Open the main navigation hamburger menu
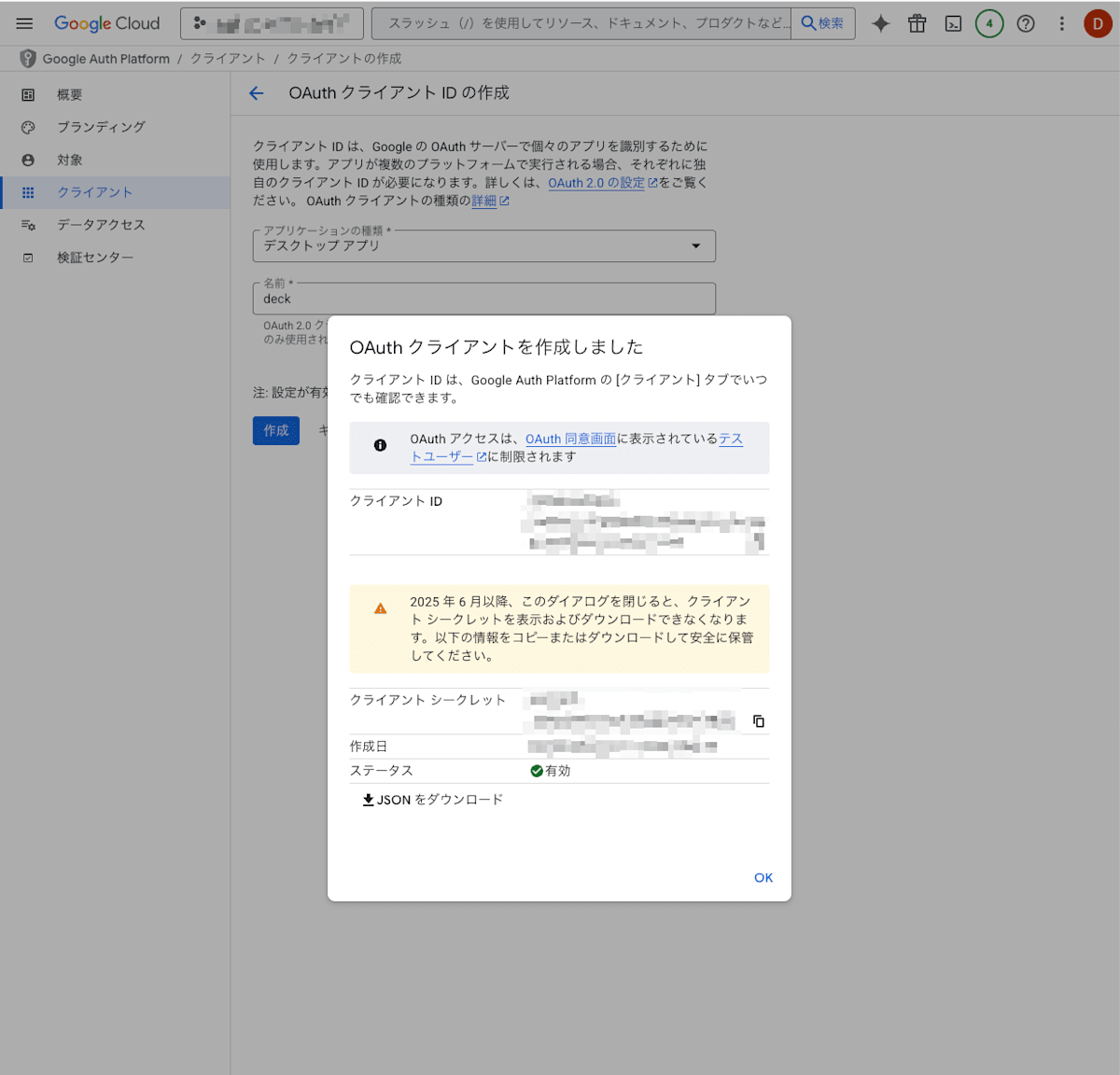 tap(24, 23)
